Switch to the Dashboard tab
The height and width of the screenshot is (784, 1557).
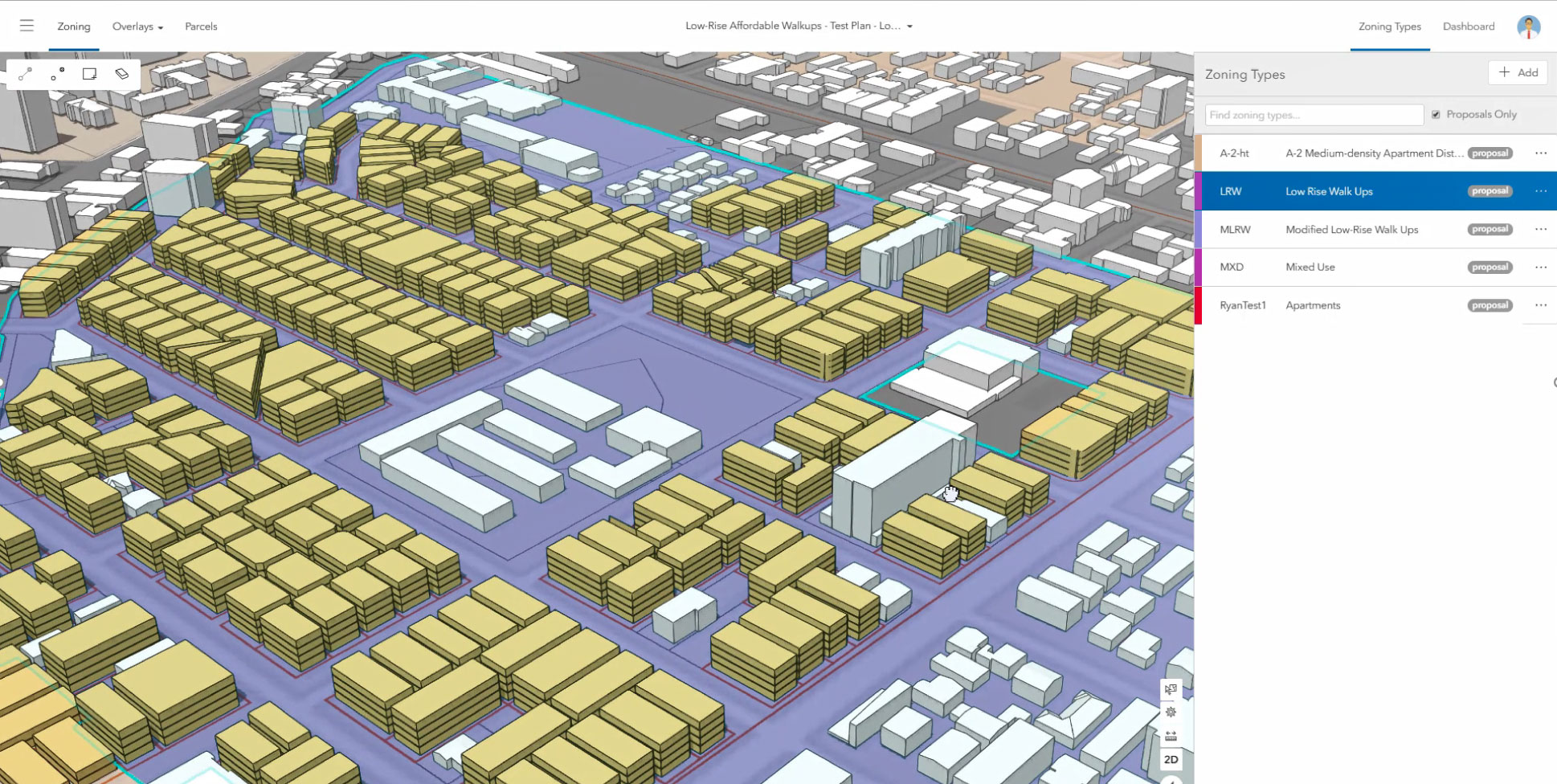(1469, 27)
